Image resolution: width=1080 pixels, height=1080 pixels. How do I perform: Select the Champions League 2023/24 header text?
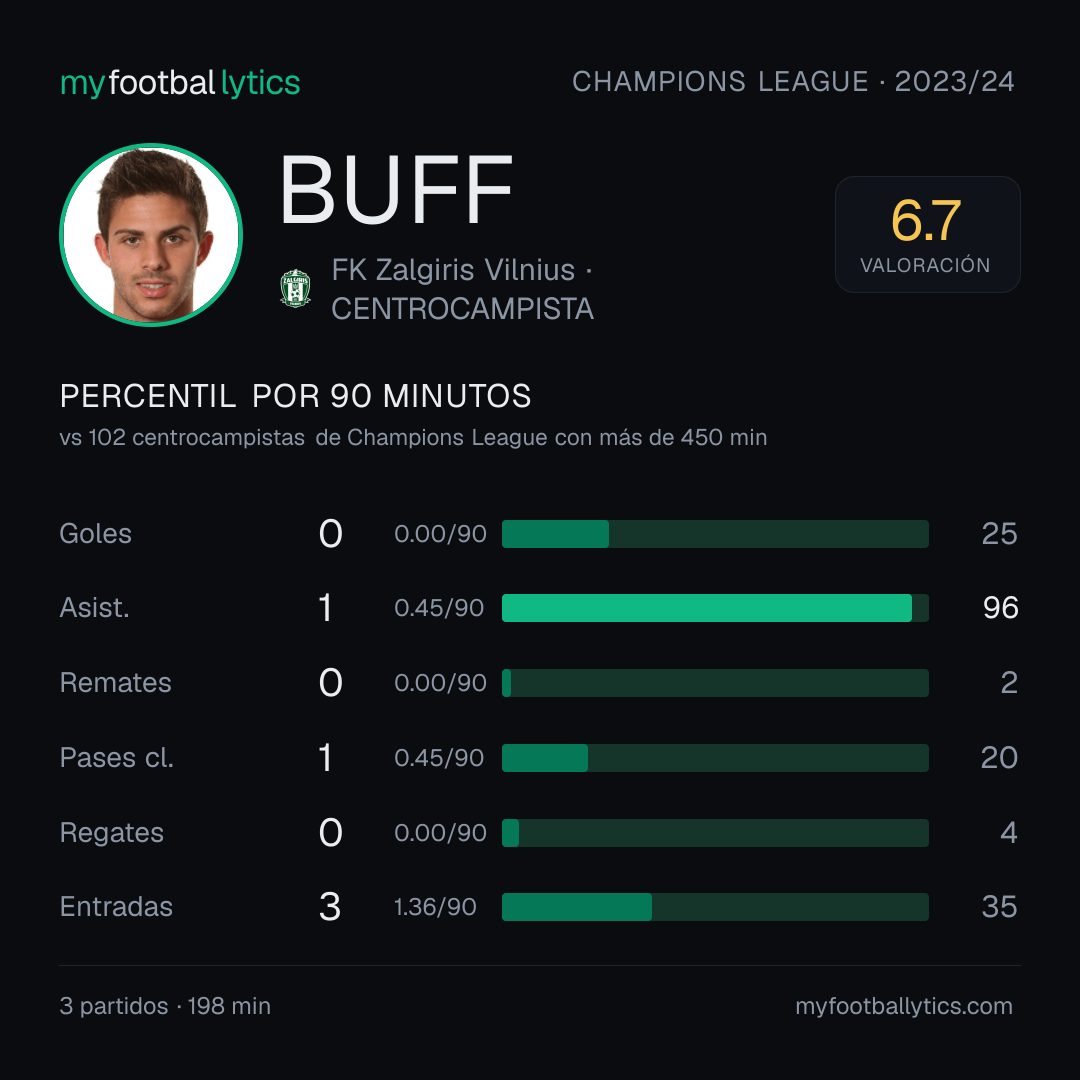(793, 82)
